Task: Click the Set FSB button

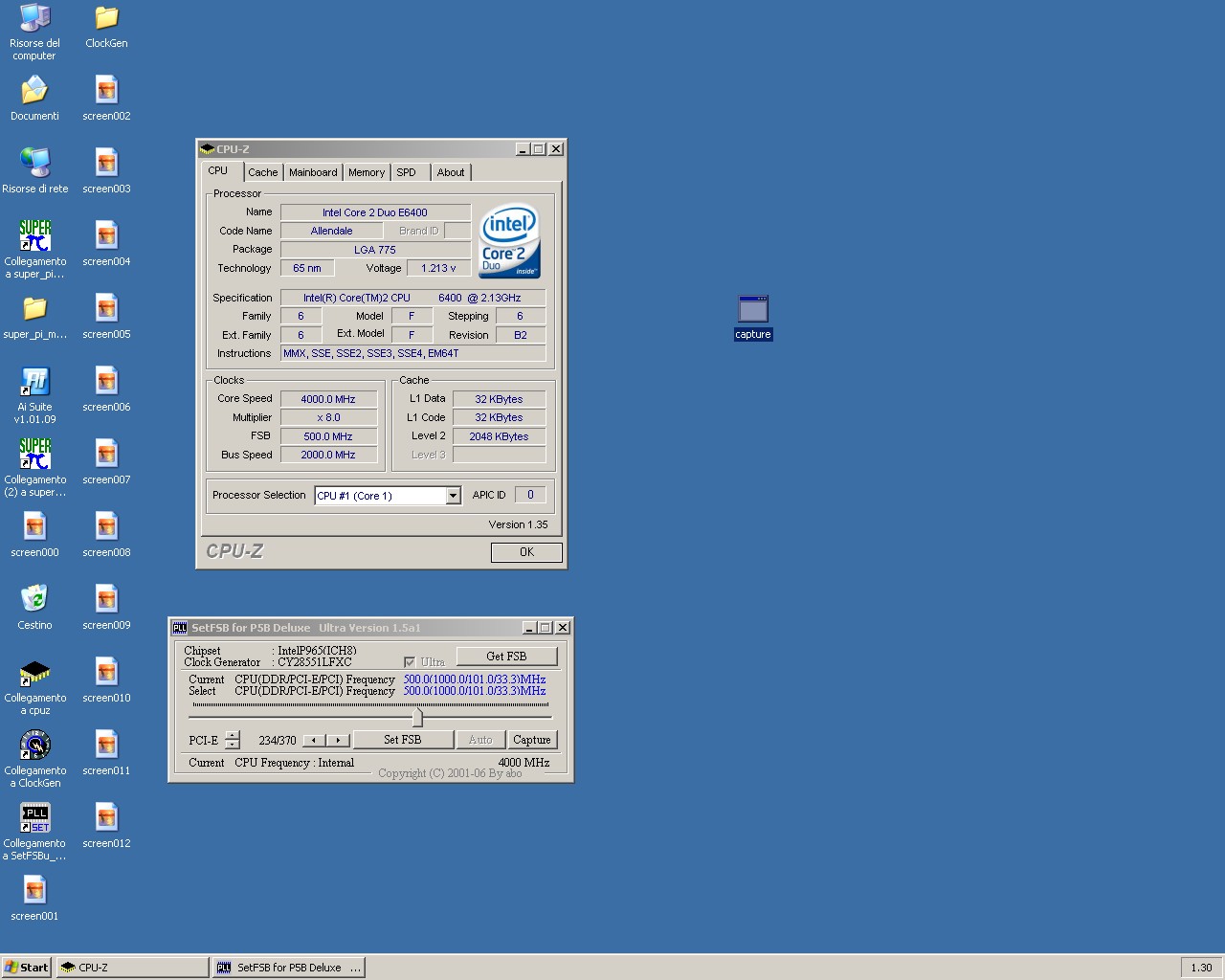Action: coord(403,740)
